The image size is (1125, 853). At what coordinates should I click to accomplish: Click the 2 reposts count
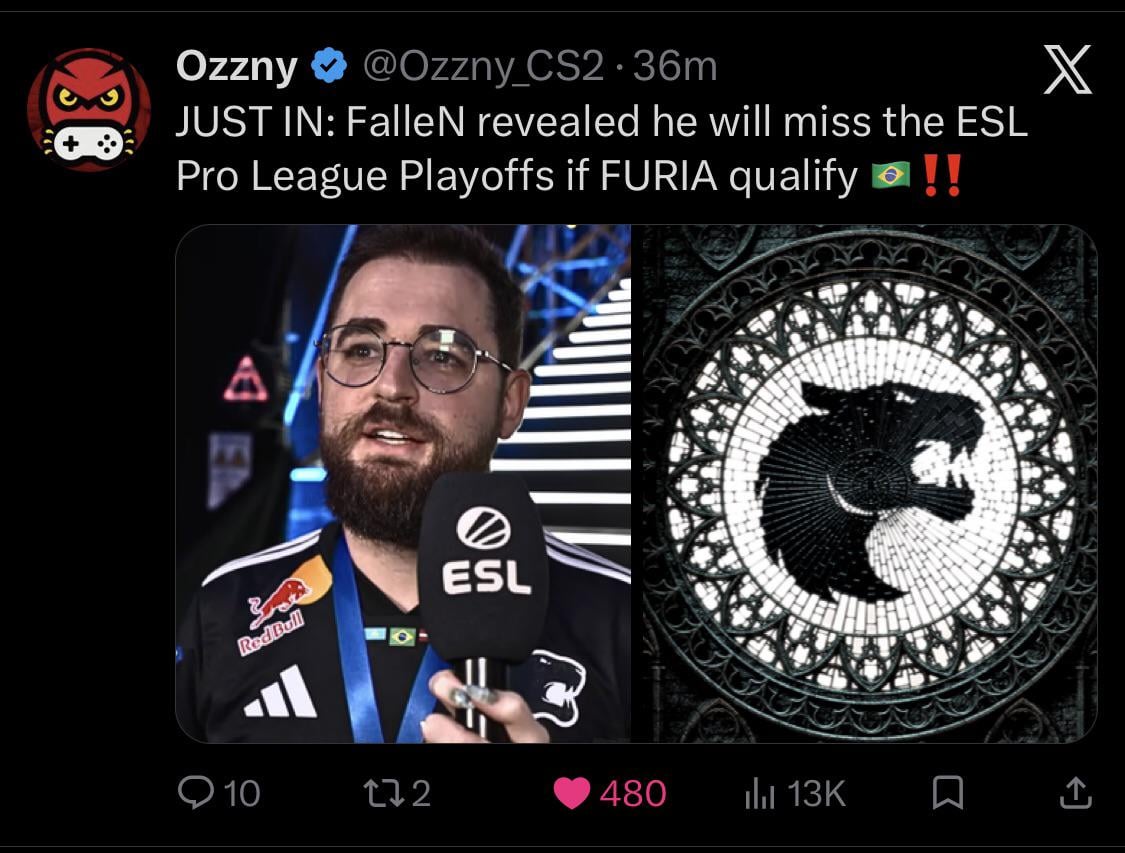click(421, 794)
